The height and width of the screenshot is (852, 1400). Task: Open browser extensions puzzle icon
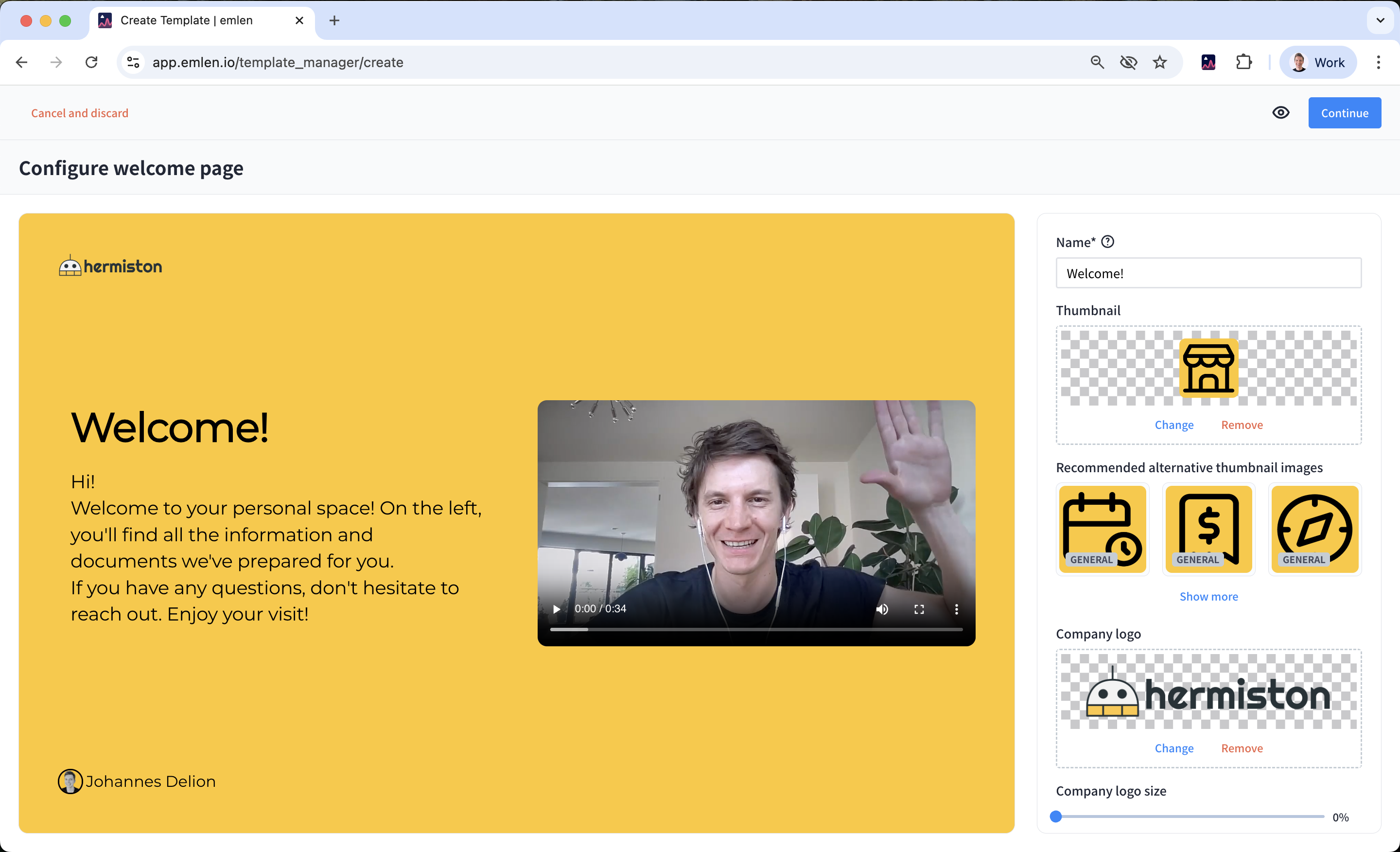click(x=1243, y=62)
